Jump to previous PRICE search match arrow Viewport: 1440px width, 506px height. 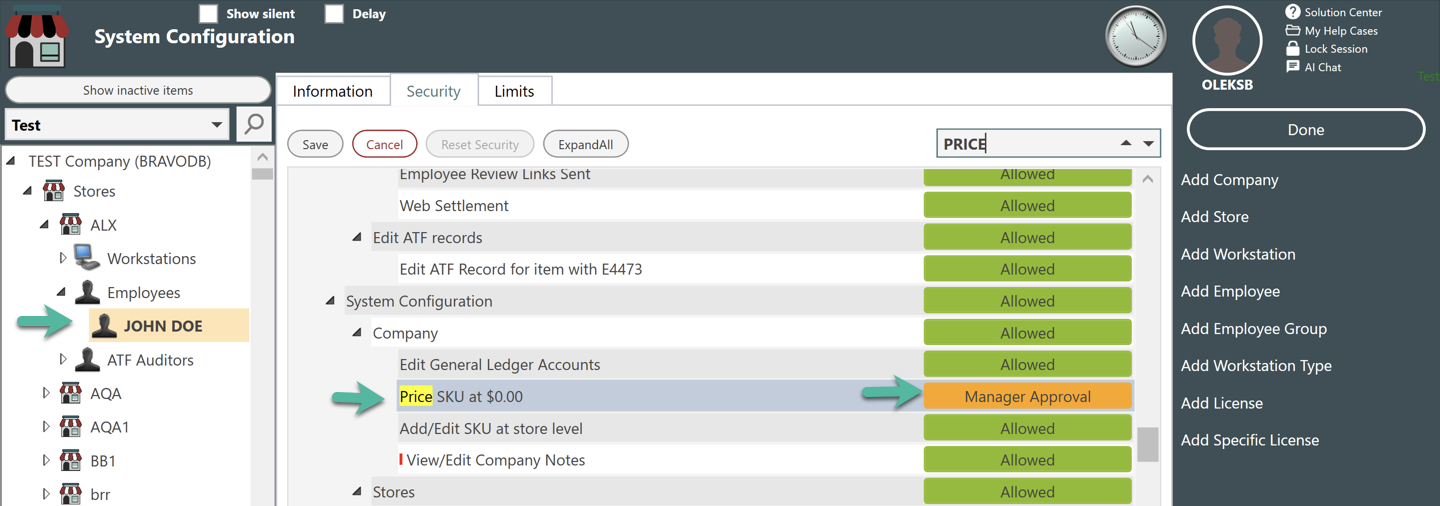(1126, 143)
